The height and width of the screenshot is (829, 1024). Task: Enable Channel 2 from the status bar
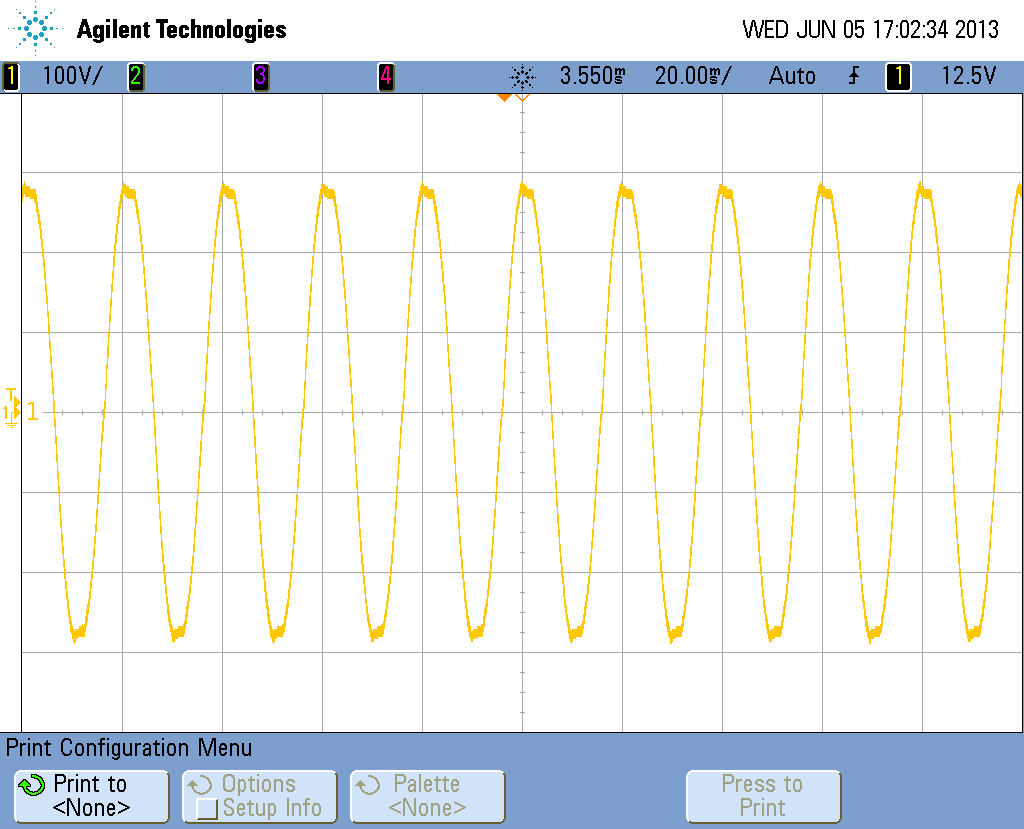tap(136, 75)
